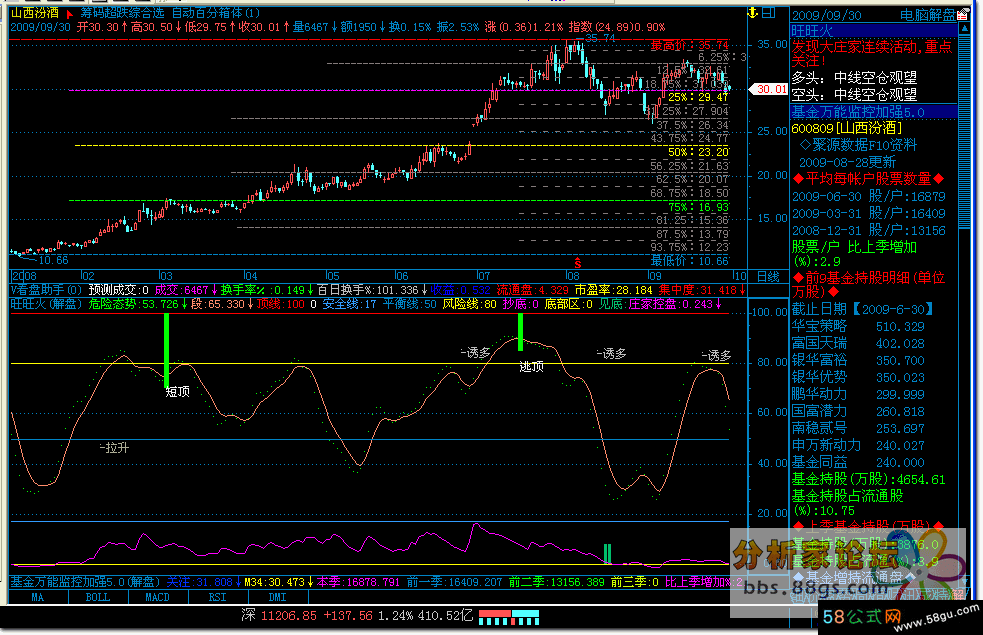Click the 换手率%:0.149 value
Image resolution: width=983 pixels, height=635 pixels.
(265, 290)
